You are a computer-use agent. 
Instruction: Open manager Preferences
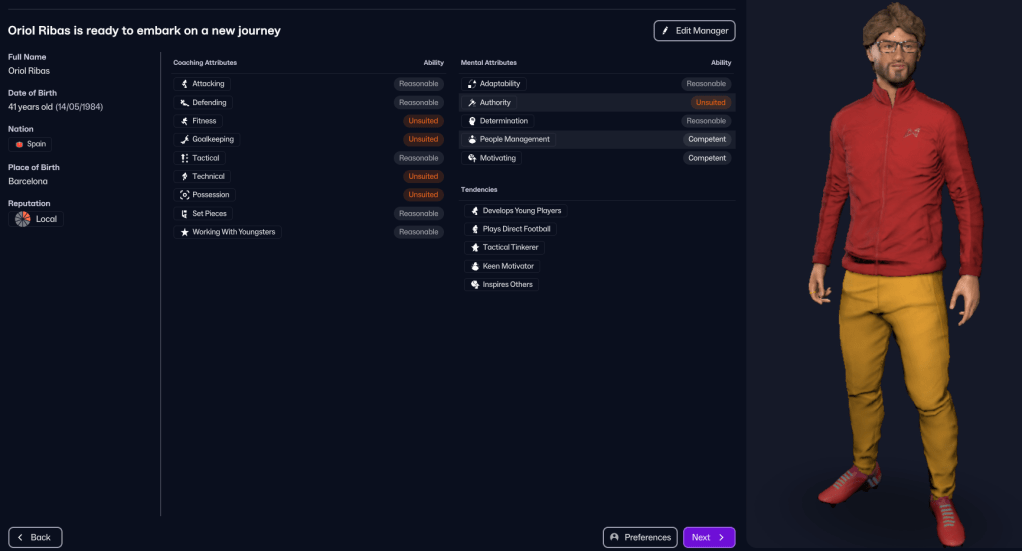[639, 537]
